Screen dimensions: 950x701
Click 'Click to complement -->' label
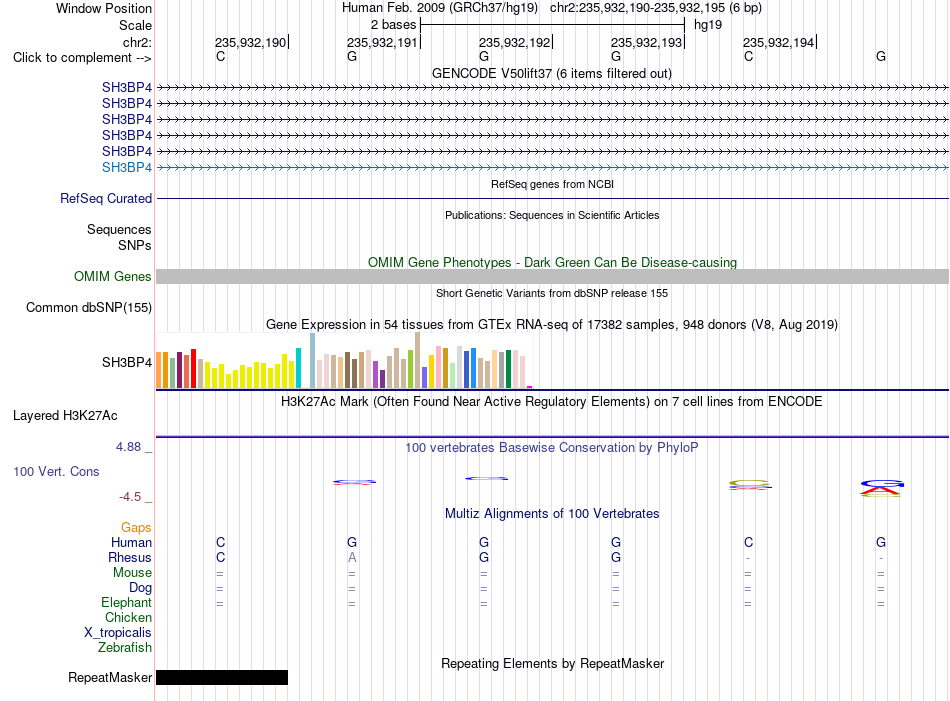coord(82,58)
